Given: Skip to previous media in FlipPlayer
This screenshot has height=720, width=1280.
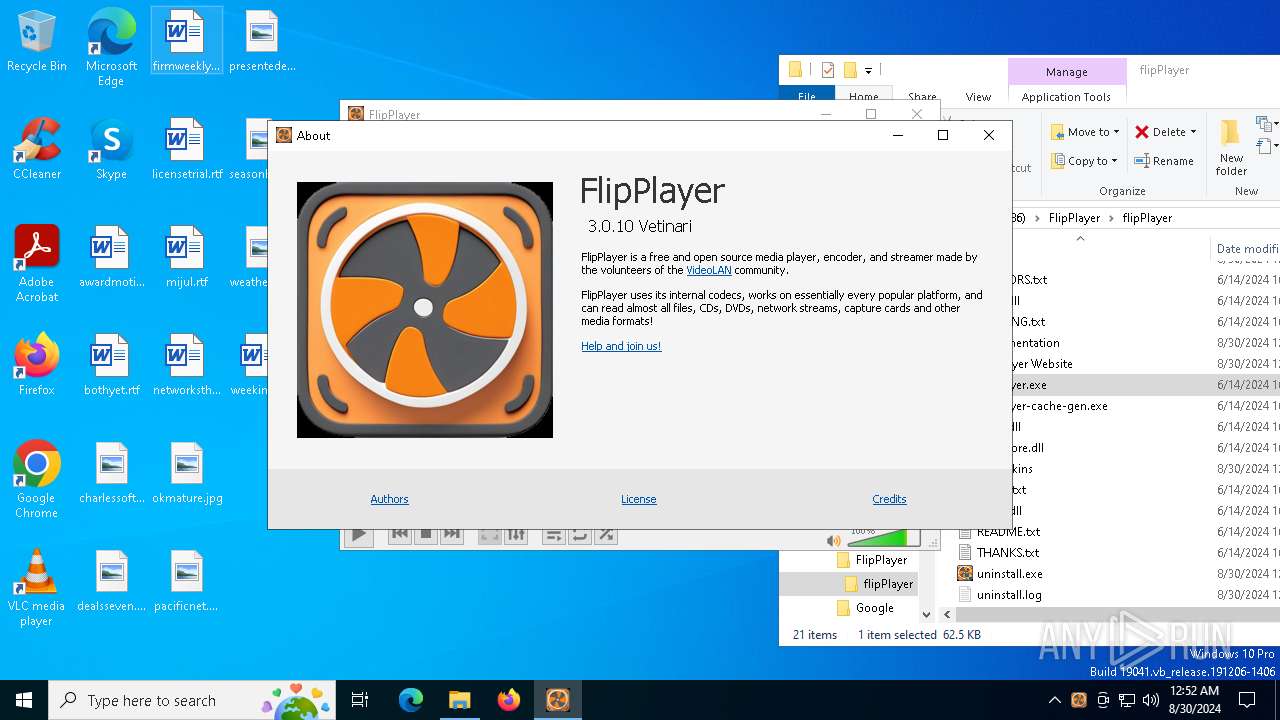Looking at the screenshot, I should pos(400,535).
